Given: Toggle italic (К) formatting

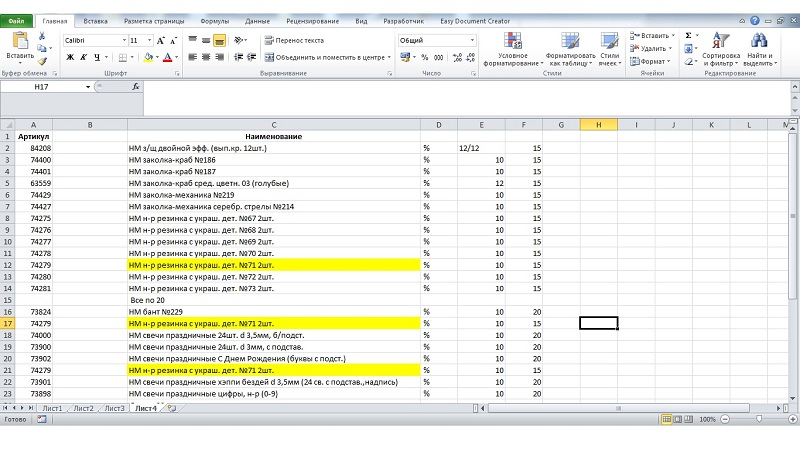Looking at the screenshot, I should click(83, 57).
